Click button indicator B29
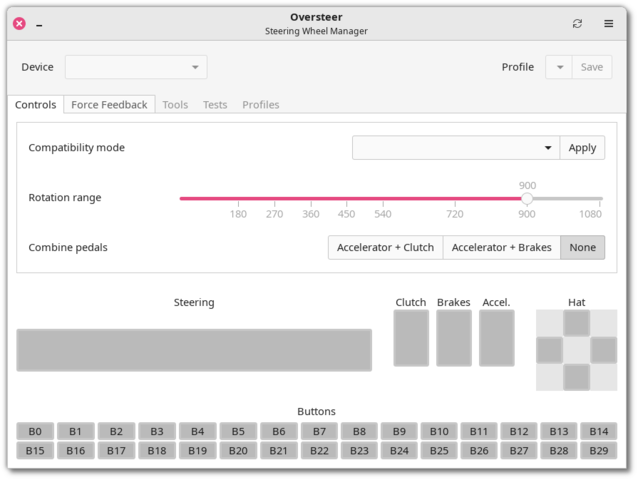The width and height of the screenshot is (638, 480). pos(599,451)
